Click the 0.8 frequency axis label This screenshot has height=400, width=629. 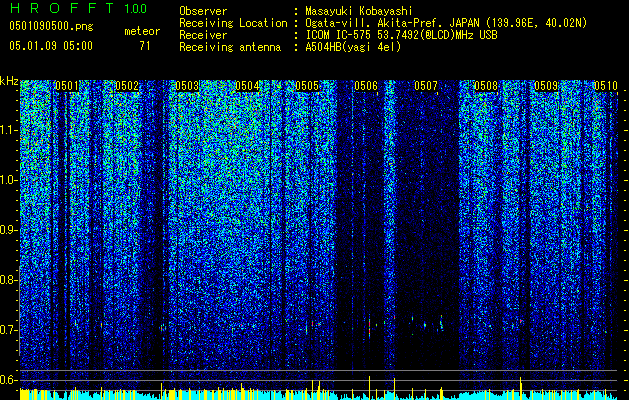pos(8,280)
